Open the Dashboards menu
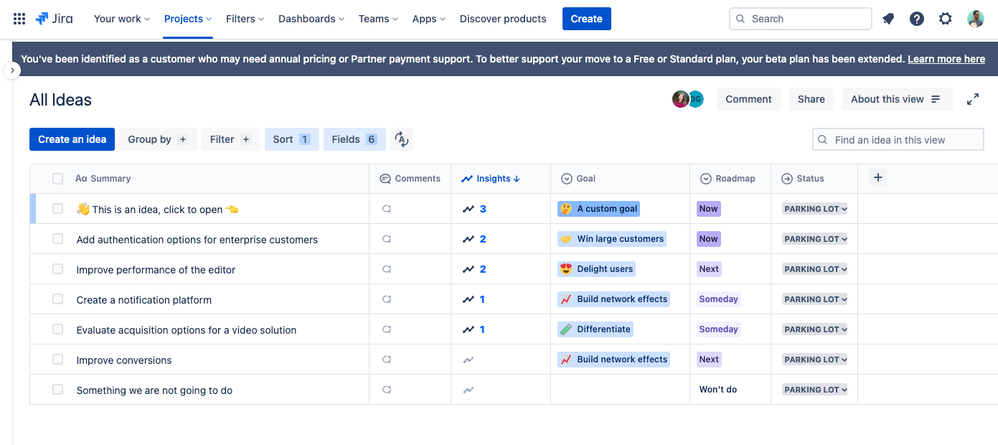998x445 pixels. (312, 19)
